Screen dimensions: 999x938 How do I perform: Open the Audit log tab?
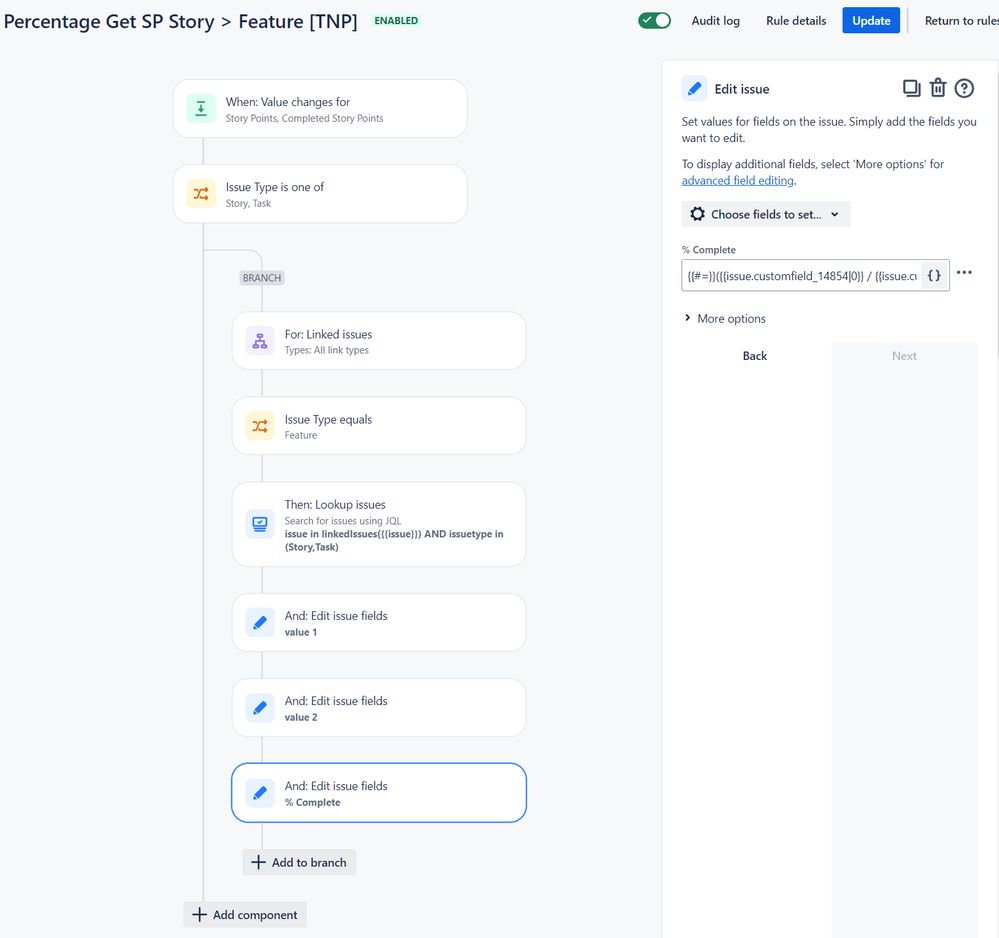[x=715, y=20]
